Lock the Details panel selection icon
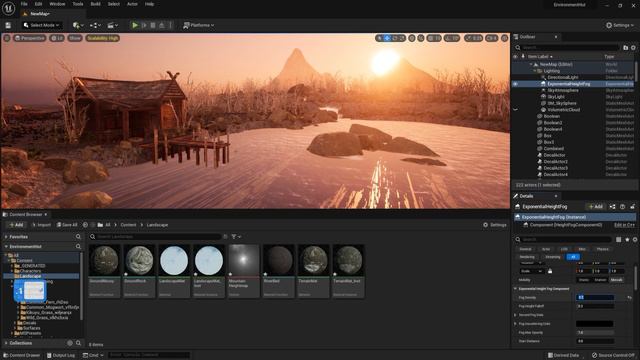The image size is (640, 360). [x=632, y=207]
